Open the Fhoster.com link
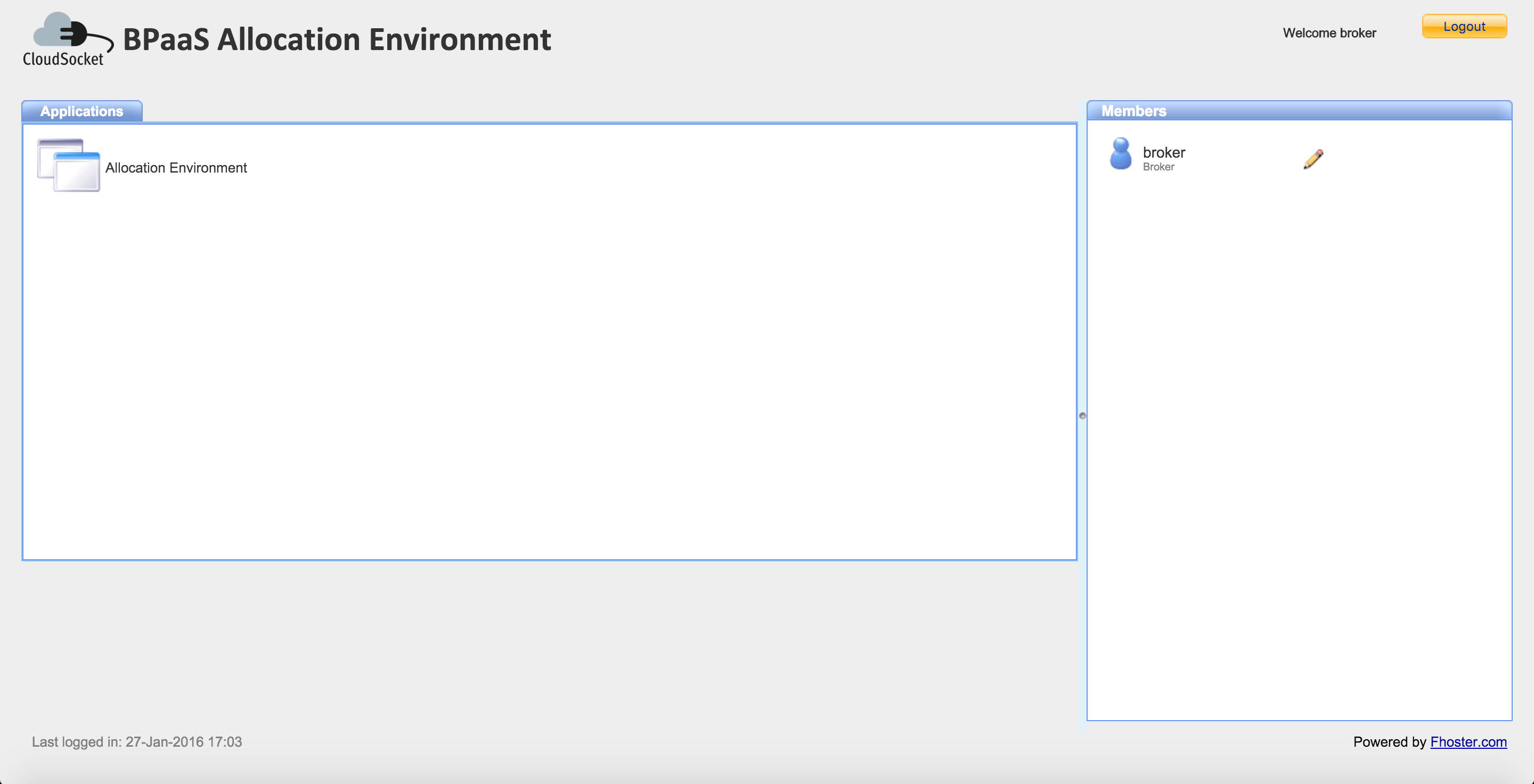 click(1468, 742)
